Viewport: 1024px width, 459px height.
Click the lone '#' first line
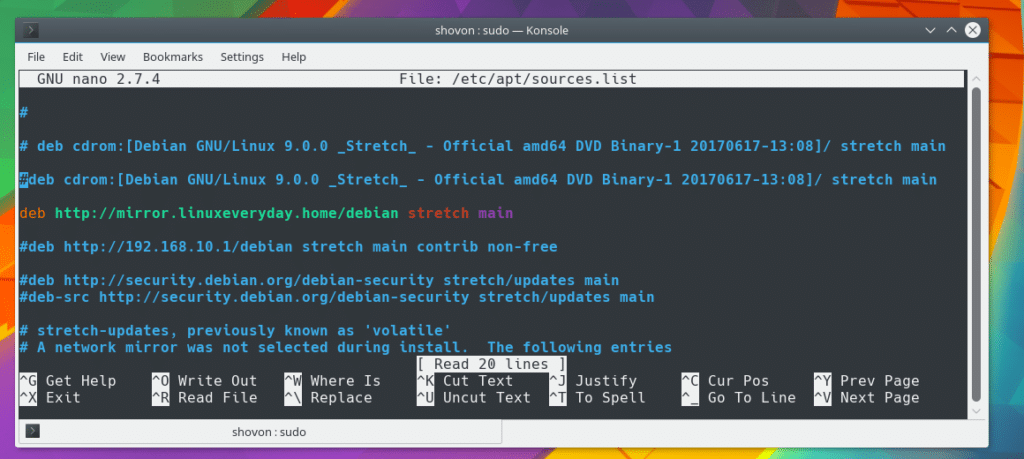tap(24, 112)
